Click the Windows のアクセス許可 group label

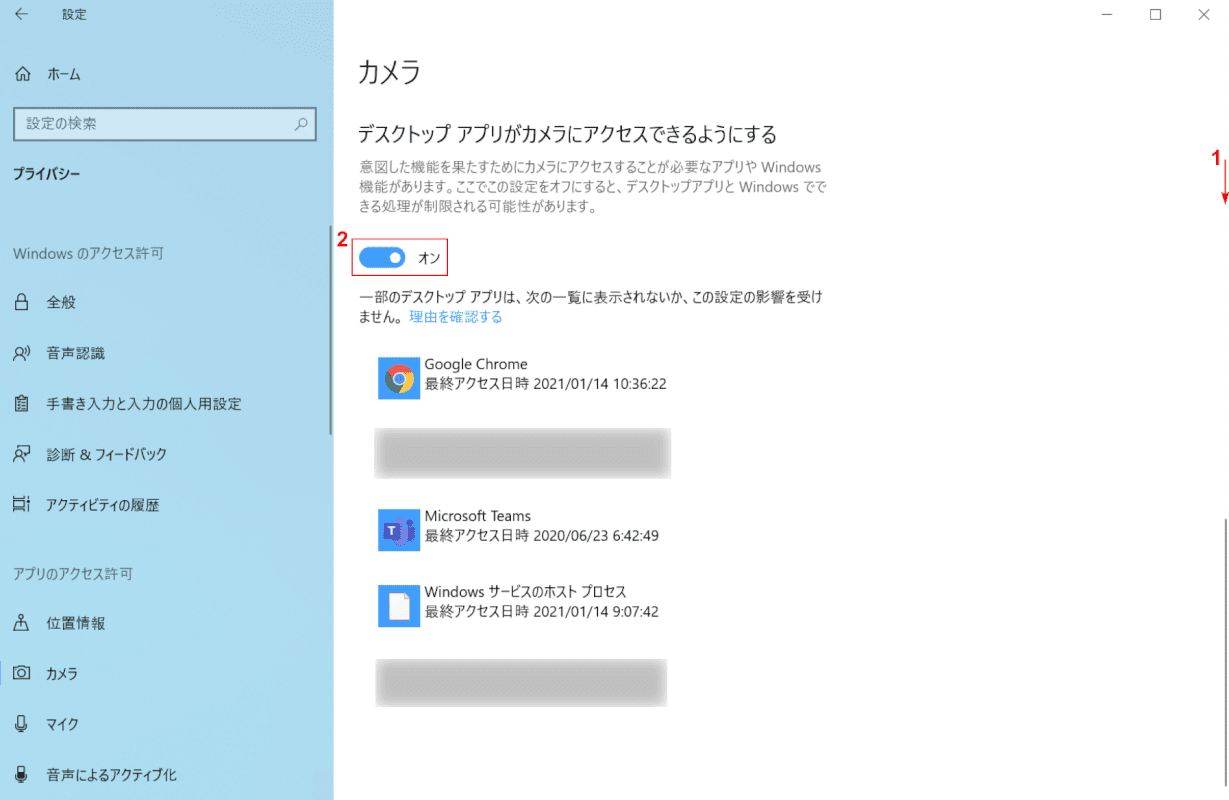(x=88, y=254)
